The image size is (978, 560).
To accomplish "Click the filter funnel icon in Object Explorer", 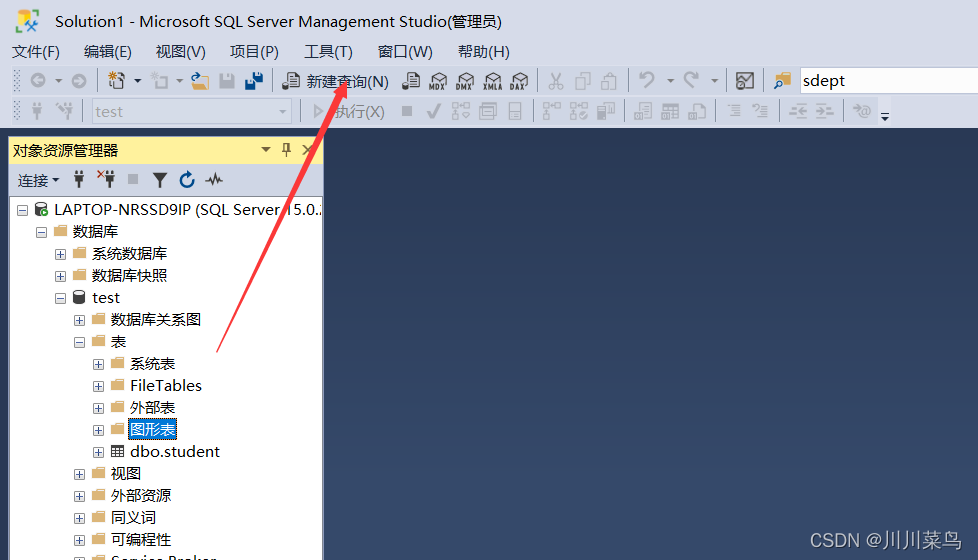I will tap(159, 180).
